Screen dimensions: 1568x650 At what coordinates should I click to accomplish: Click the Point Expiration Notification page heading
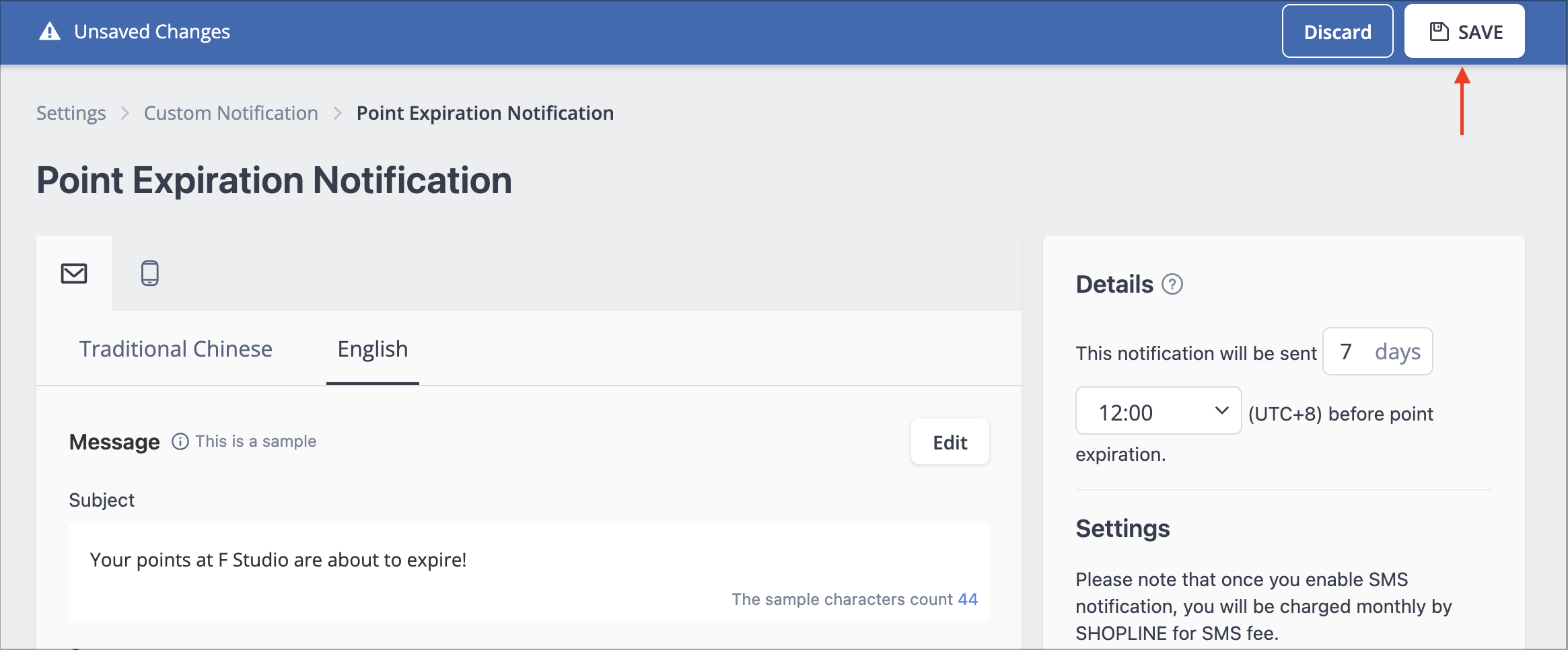tap(274, 180)
